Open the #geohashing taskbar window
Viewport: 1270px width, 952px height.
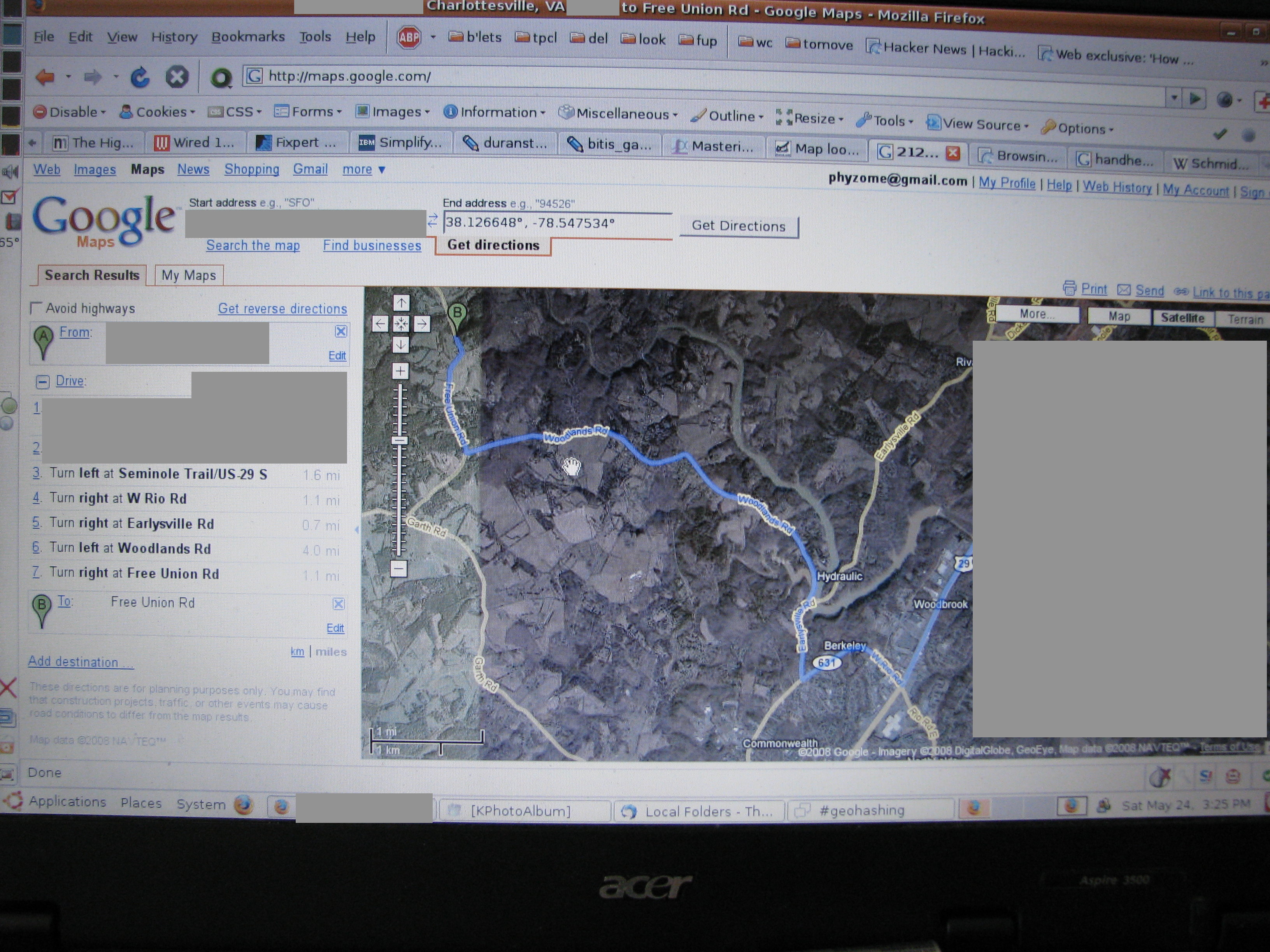tap(870, 810)
